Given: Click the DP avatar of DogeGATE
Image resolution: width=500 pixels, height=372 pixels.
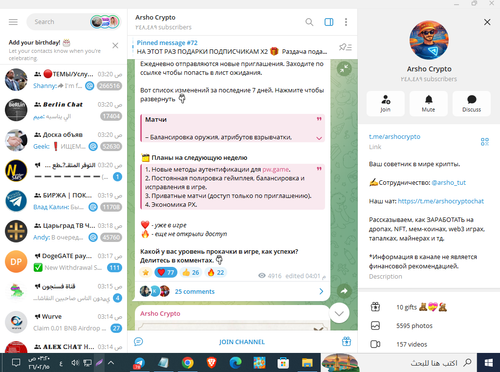Looking at the screenshot, I should coord(16,262).
